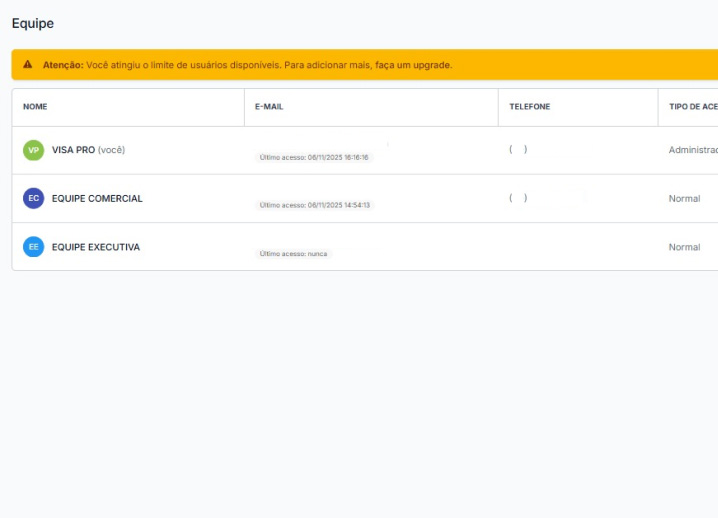Click the last access badge showing 16:16:16

tap(314, 157)
